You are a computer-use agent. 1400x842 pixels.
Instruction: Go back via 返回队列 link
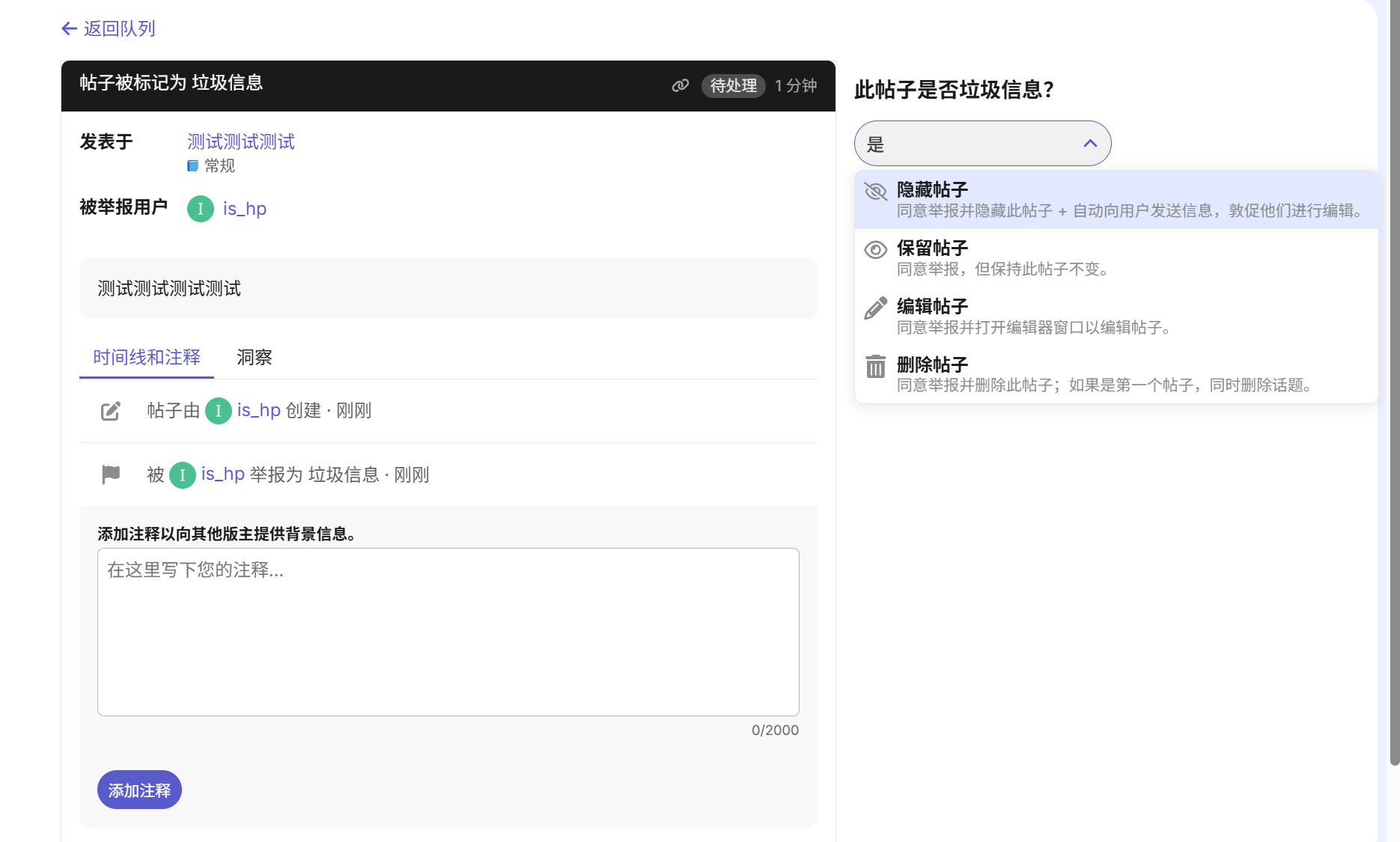[109, 28]
